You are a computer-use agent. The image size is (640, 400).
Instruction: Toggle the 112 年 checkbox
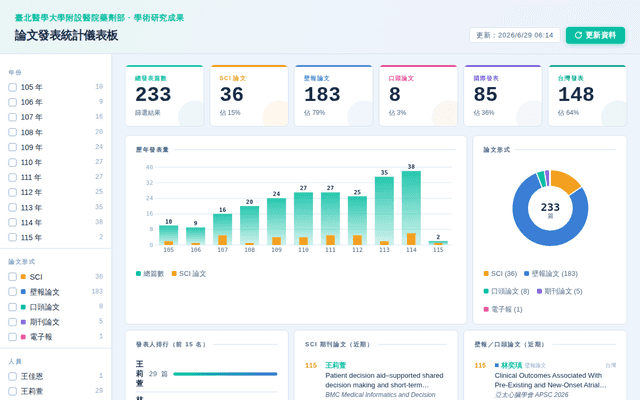[x=13, y=192]
